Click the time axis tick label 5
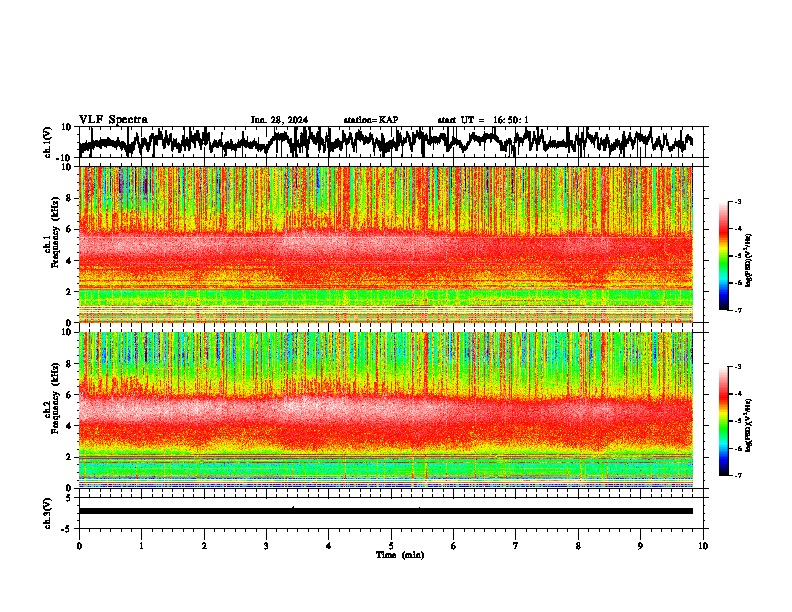Screen dimensions: 792x612 [391, 546]
